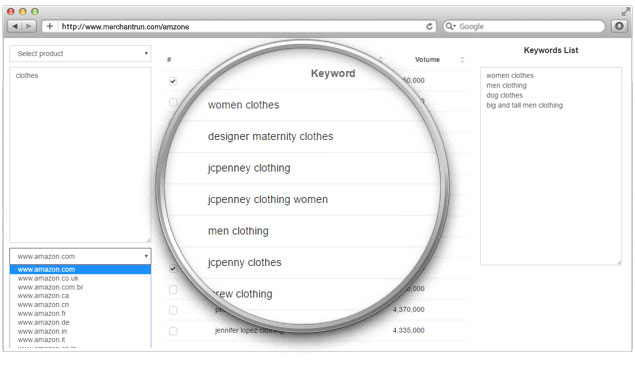635x365 pixels.
Task: Select 'jcpenny clothes' keyword row
Action: click(x=245, y=263)
